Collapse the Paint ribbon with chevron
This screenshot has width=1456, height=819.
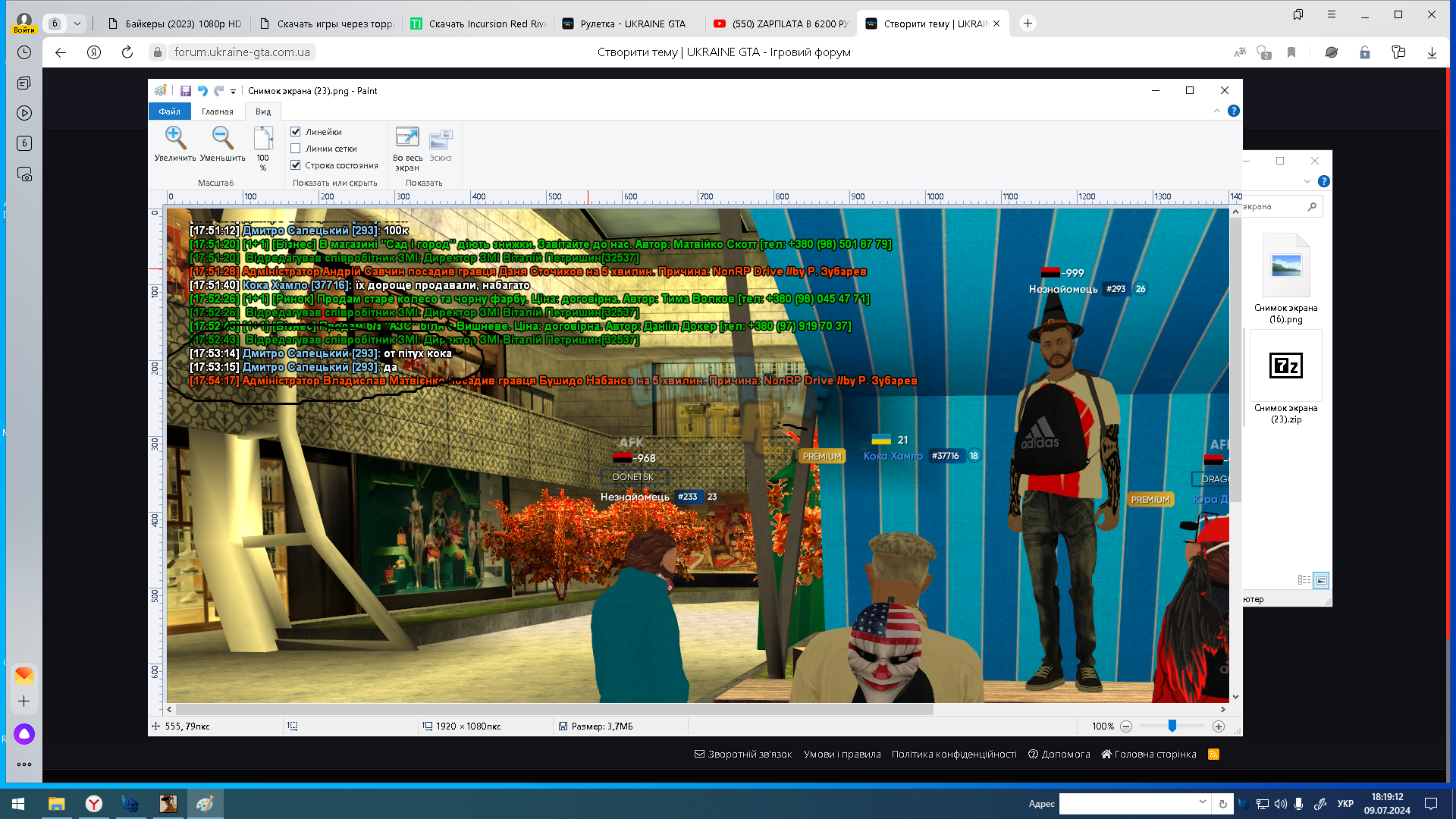click(x=1217, y=111)
